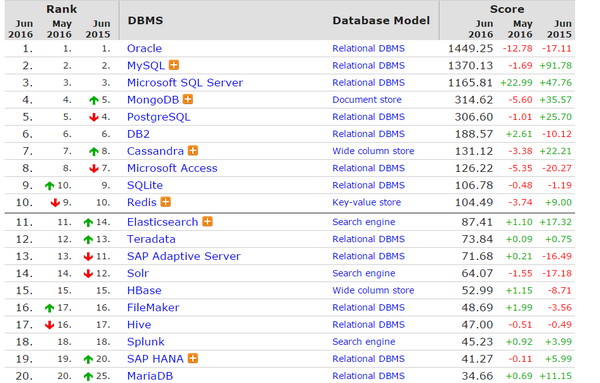The width and height of the screenshot is (600, 383).
Task: Select Oracle's score value 1449.25
Action: (470, 49)
